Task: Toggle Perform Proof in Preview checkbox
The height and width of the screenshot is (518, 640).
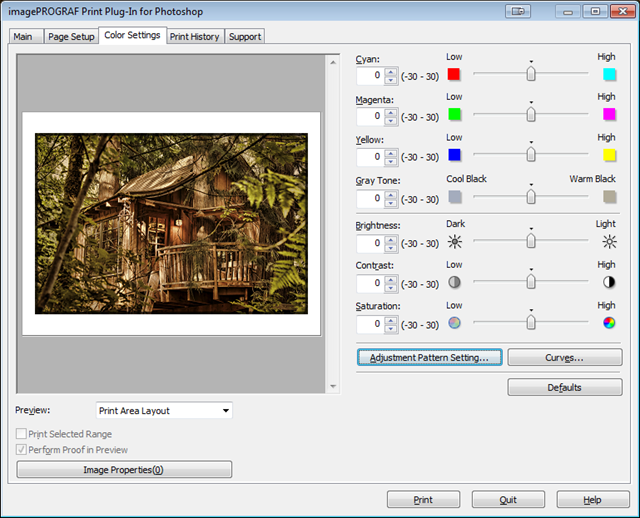Action: [22, 450]
